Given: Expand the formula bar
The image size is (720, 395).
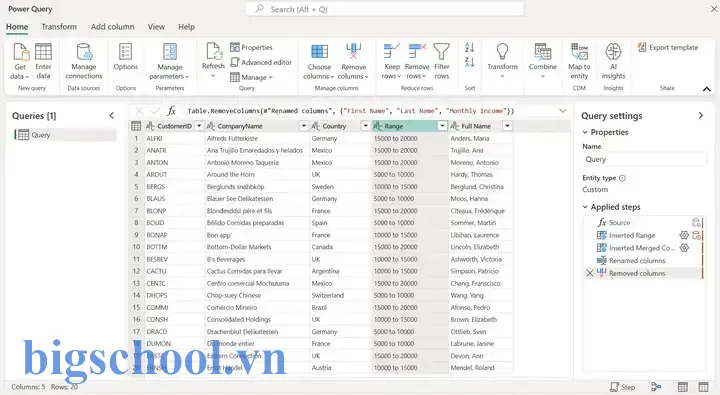Looking at the screenshot, I should (562, 111).
